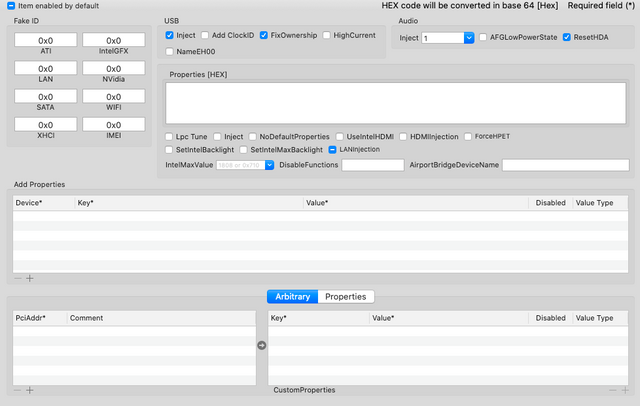Click the ATI Fake ID field

tap(46, 40)
